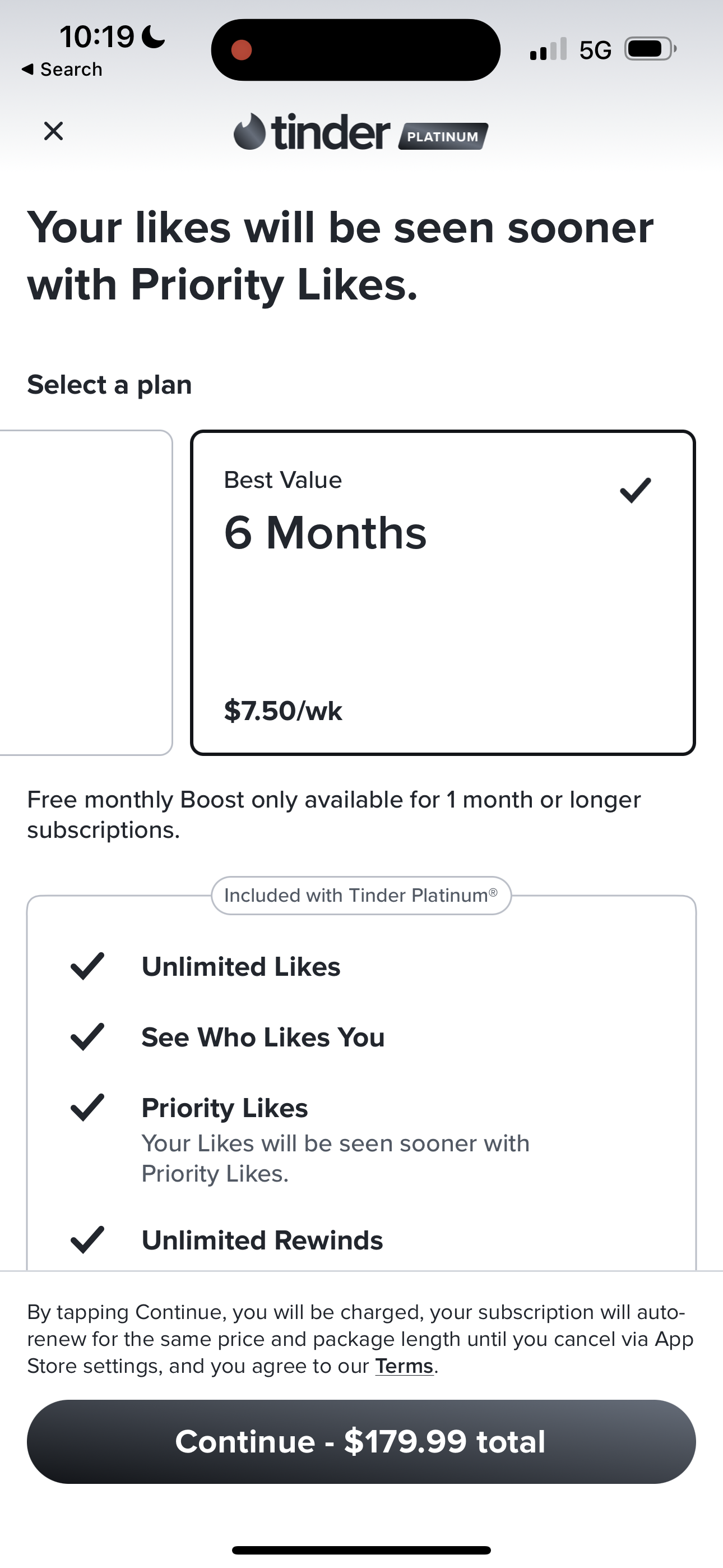Tap the Do Not Disturb moon icon
This screenshot has height=1568, width=723.
[x=154, y=36]
